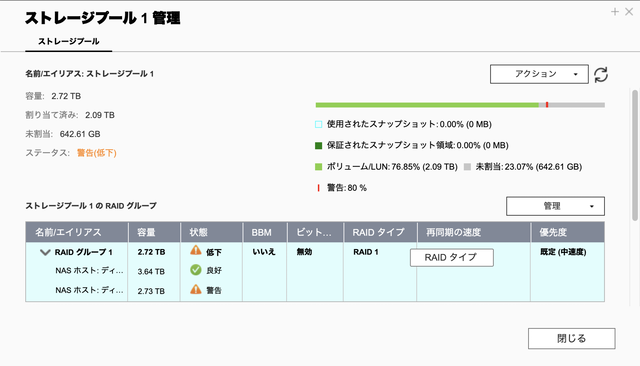
Task: Click the dark green 保証されたスナップショット swatch
Action: pyautogui.click(x=319, y=145)
